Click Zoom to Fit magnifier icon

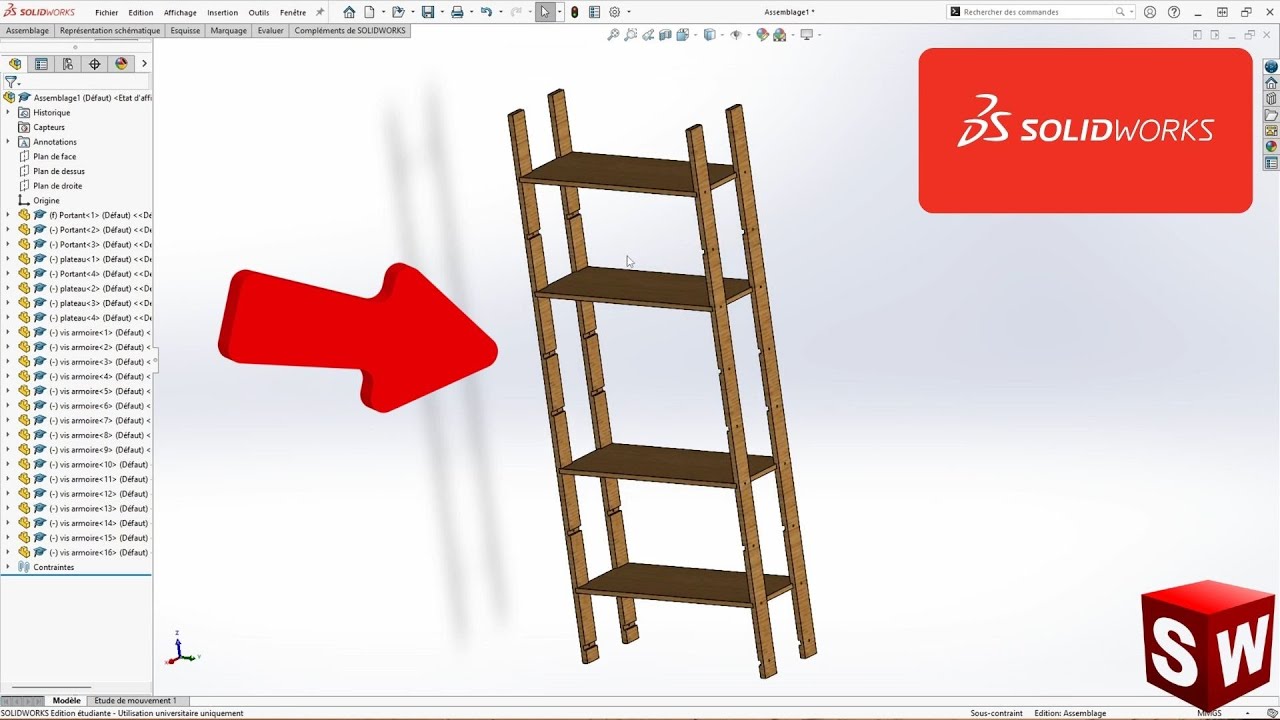613,34
